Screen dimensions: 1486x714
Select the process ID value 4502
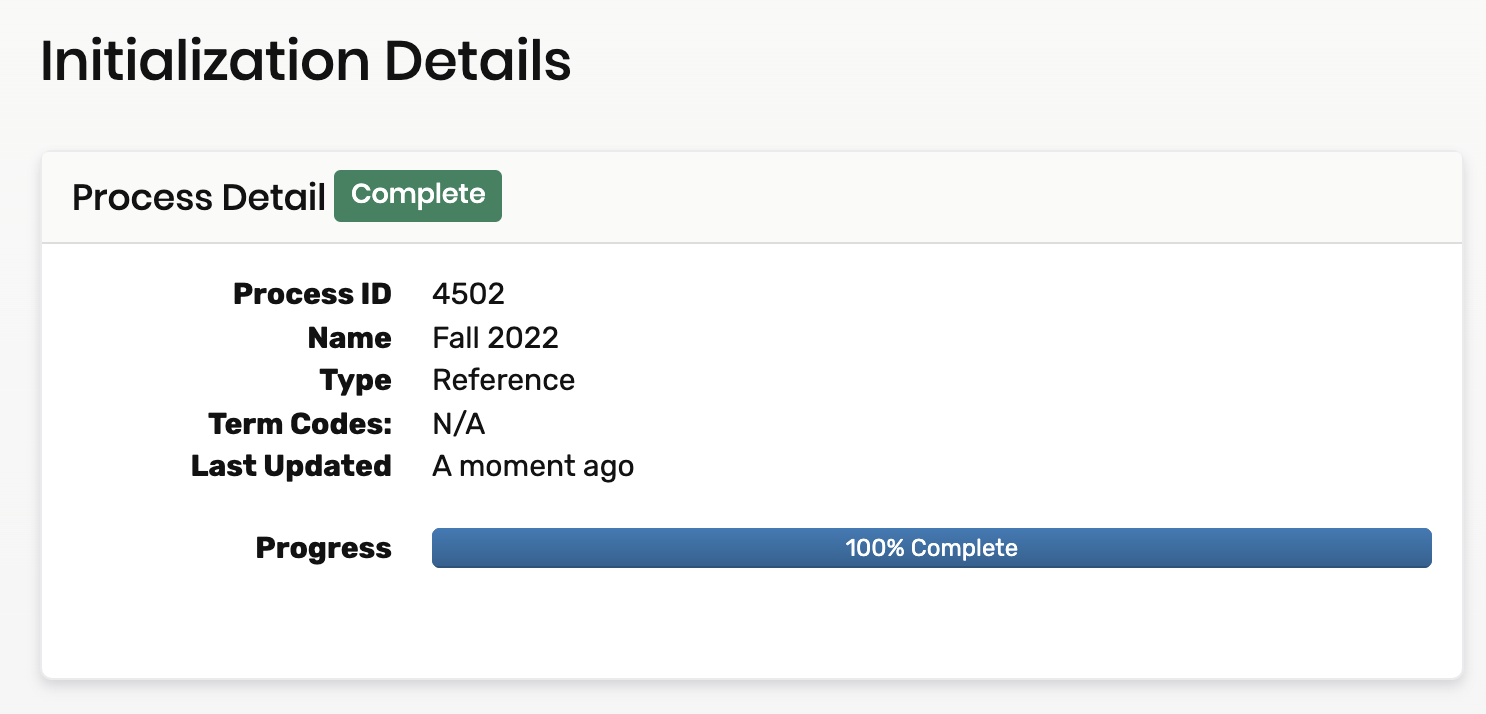tap(468, 294)
